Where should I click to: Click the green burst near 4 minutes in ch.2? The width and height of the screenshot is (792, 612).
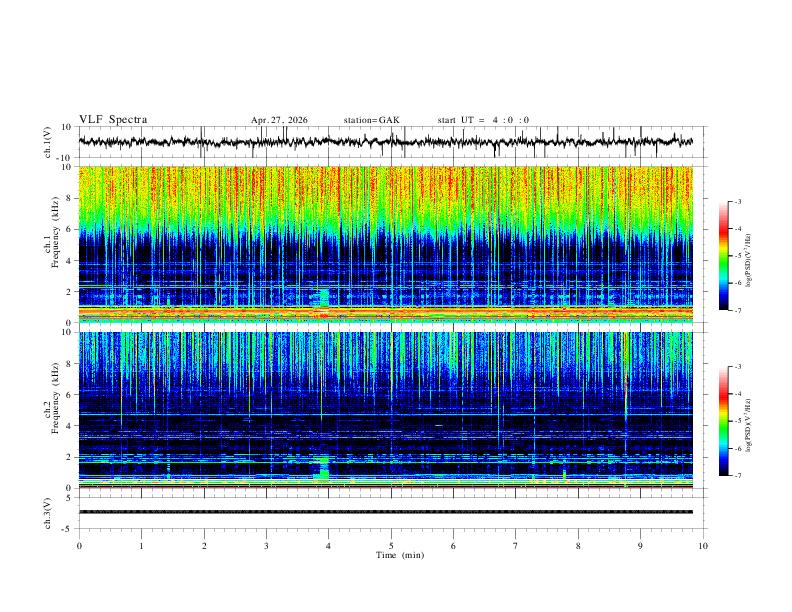coord(324,468)
